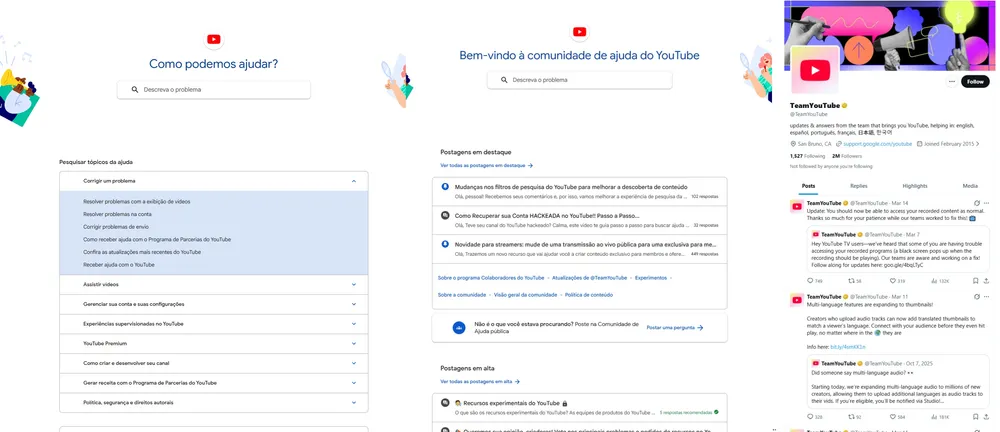
Task: Click the chevron next to 'Joined February 2015'
Action: point(978,144)
